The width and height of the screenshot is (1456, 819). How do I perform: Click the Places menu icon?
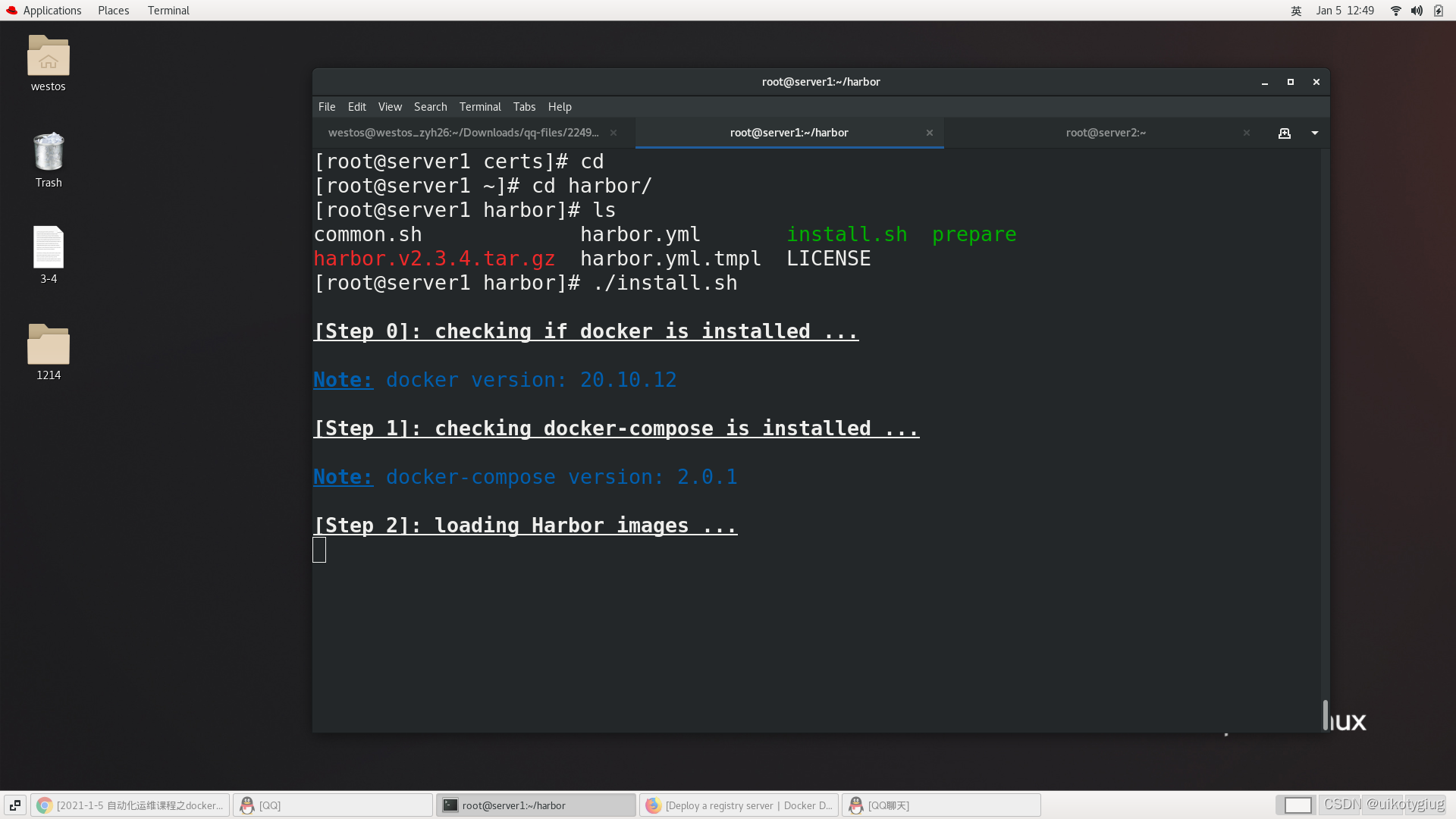113,10
